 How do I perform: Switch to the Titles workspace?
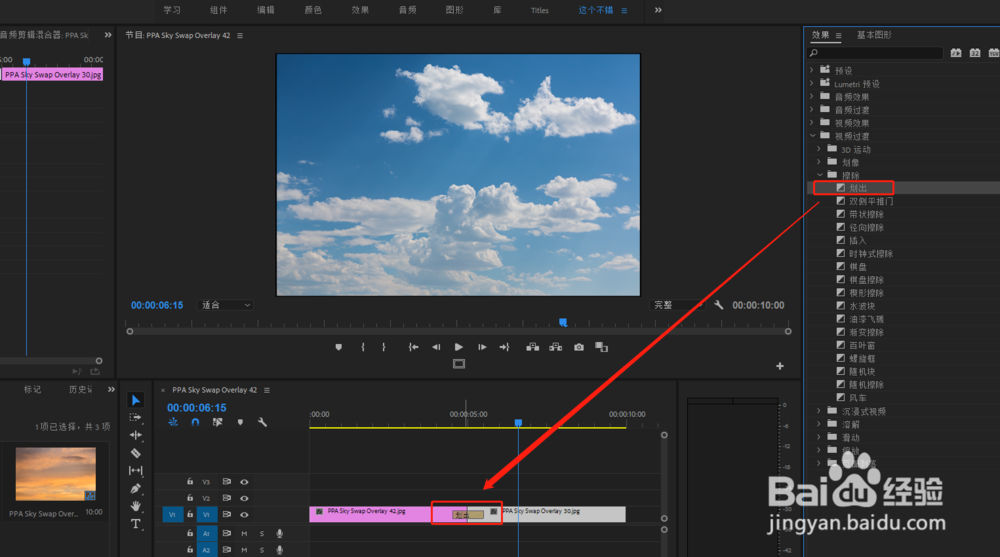pyautogui.click(x=540, y=10)
